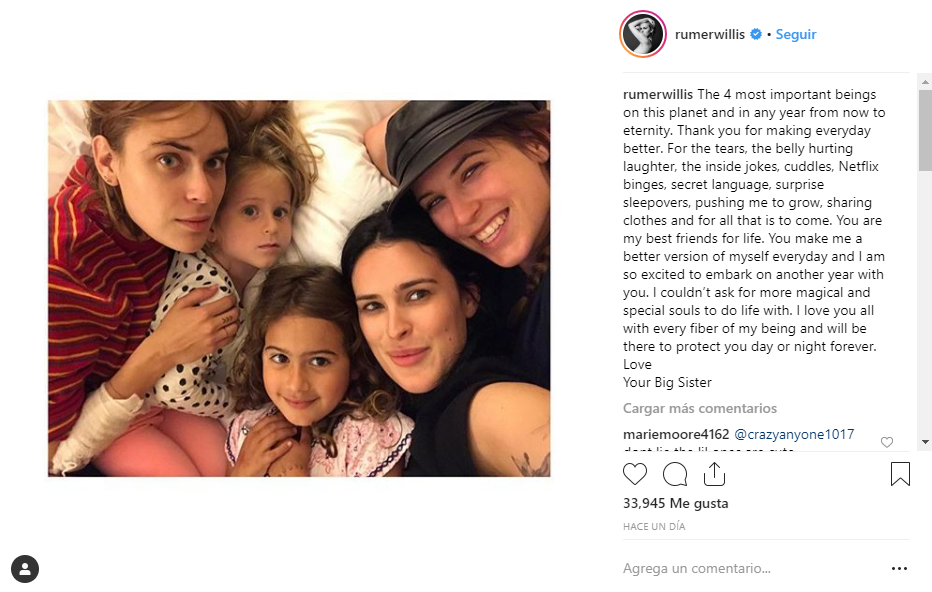Click the scrollbar down arrow in comments

(925, 442)
